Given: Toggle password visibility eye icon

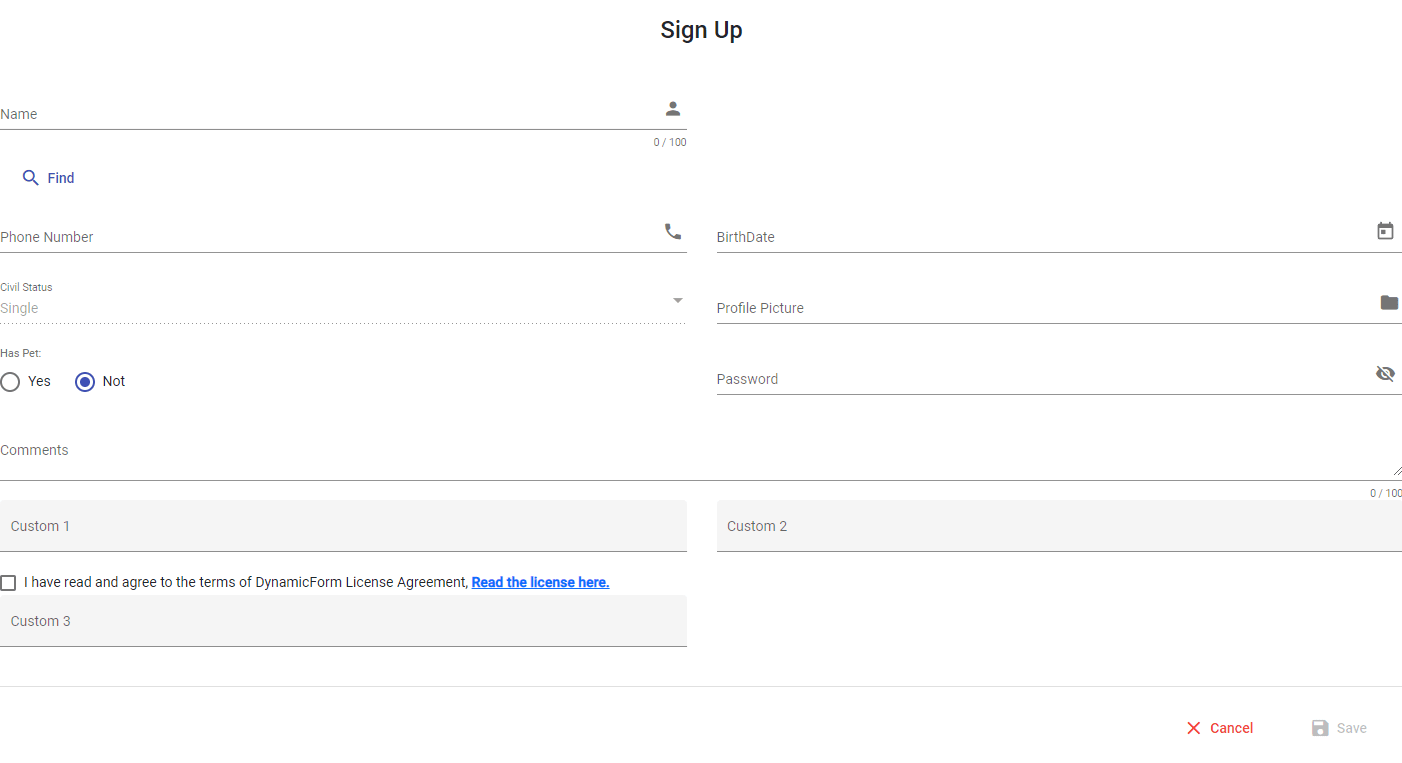Looking at the screenshot, I should 1385,374.
